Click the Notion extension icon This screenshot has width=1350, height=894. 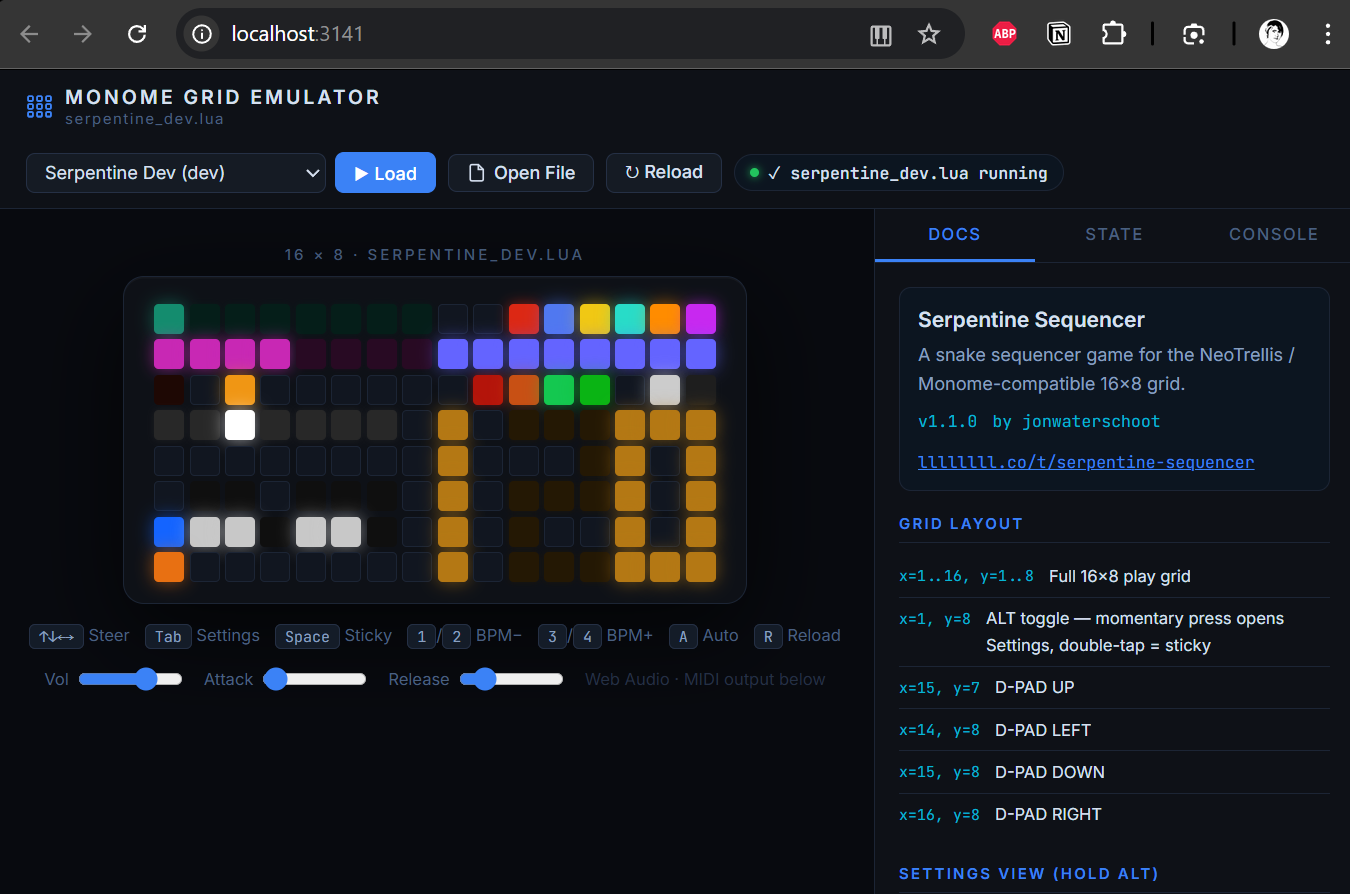point(1058,33)
